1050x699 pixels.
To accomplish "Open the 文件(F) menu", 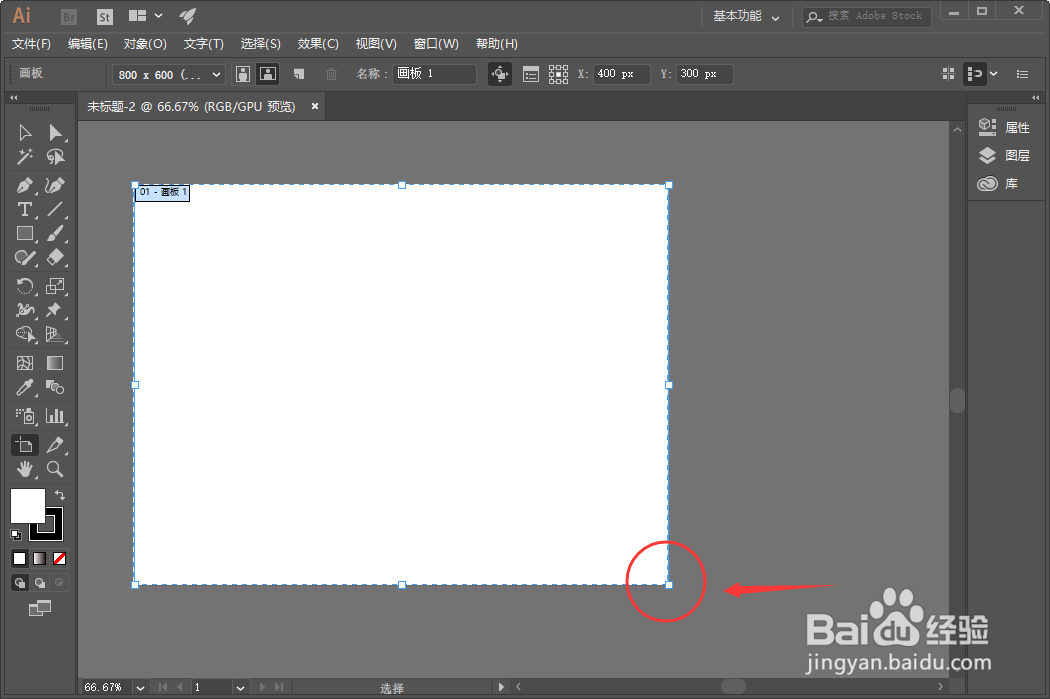I will click(31, 44).
